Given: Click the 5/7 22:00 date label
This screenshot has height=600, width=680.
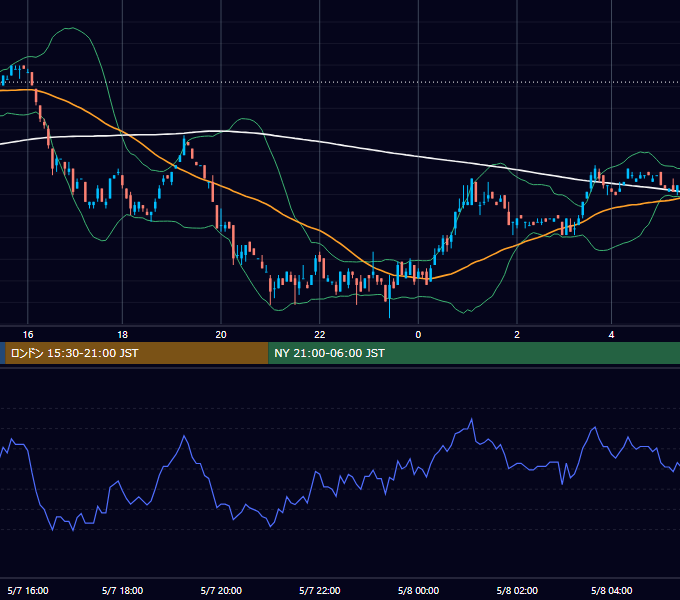Looking at the screenshot, I should pos(320,590).
